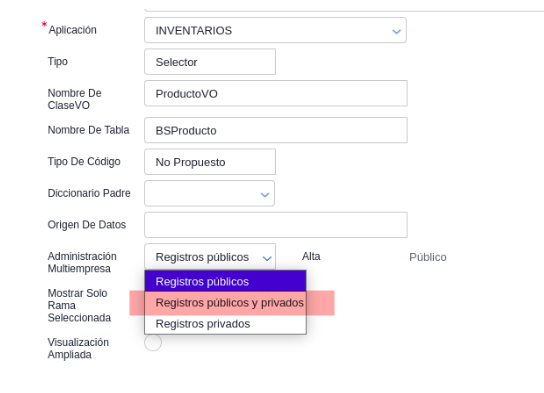The height and width of the screenshot is (393, 544).
Task: Choose Registros públicos in the list
Action: (225, 281)
